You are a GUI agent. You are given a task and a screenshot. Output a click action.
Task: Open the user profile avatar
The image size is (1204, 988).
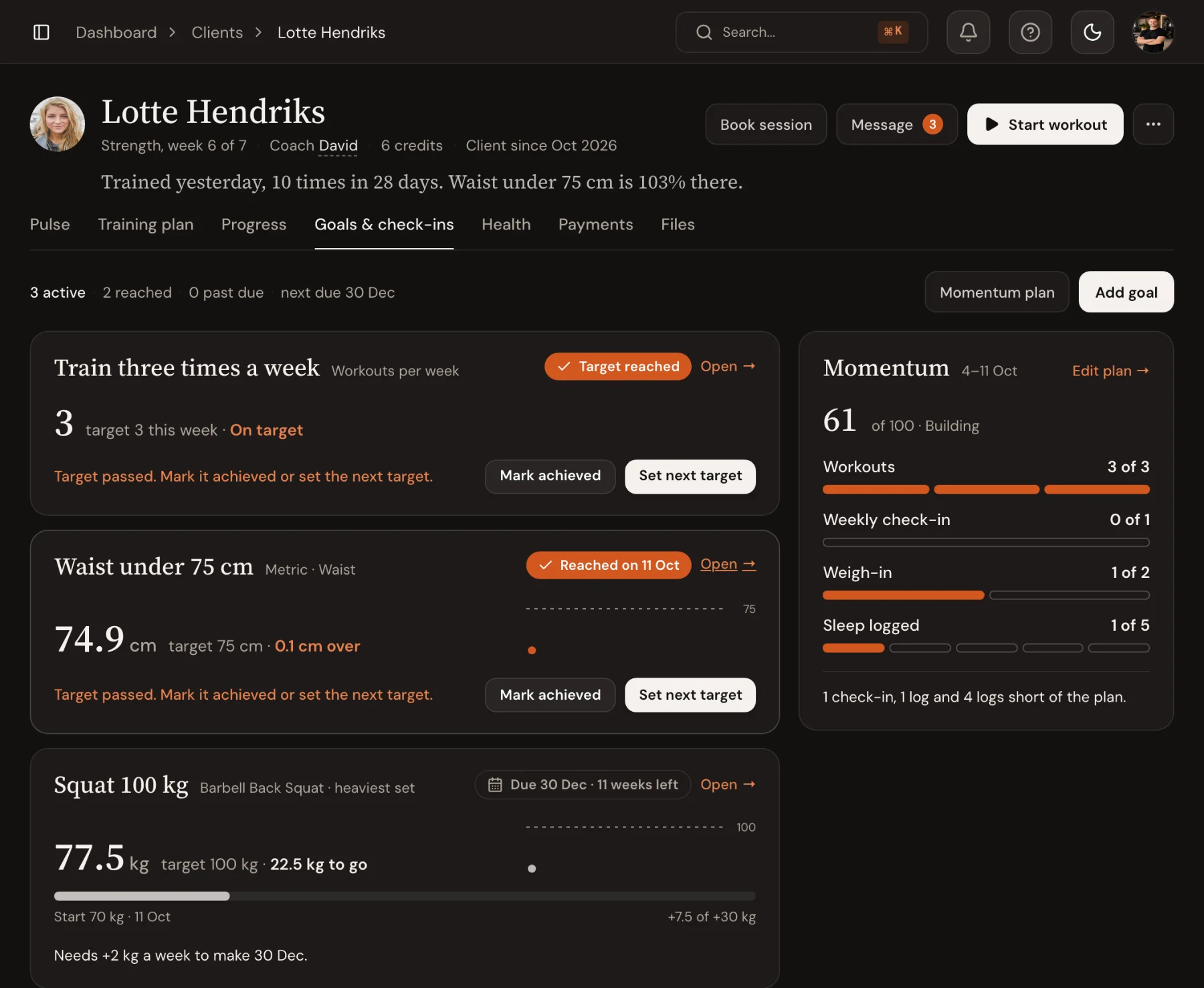(1153, 32)
